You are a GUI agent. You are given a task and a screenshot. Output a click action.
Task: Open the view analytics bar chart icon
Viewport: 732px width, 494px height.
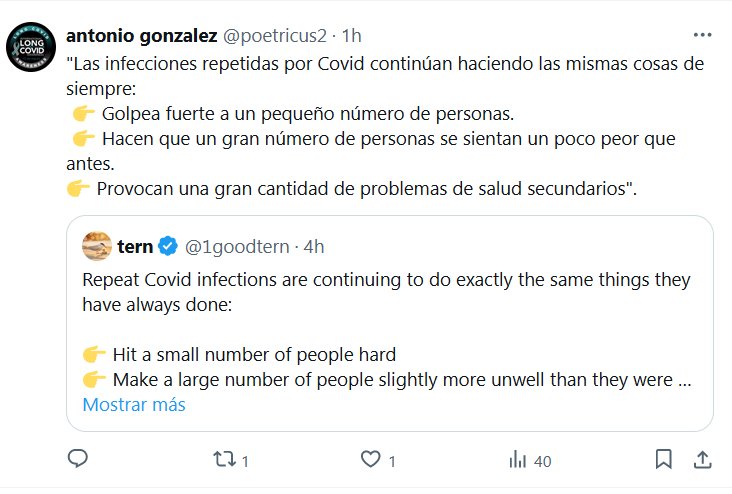[x=518, y=460]
